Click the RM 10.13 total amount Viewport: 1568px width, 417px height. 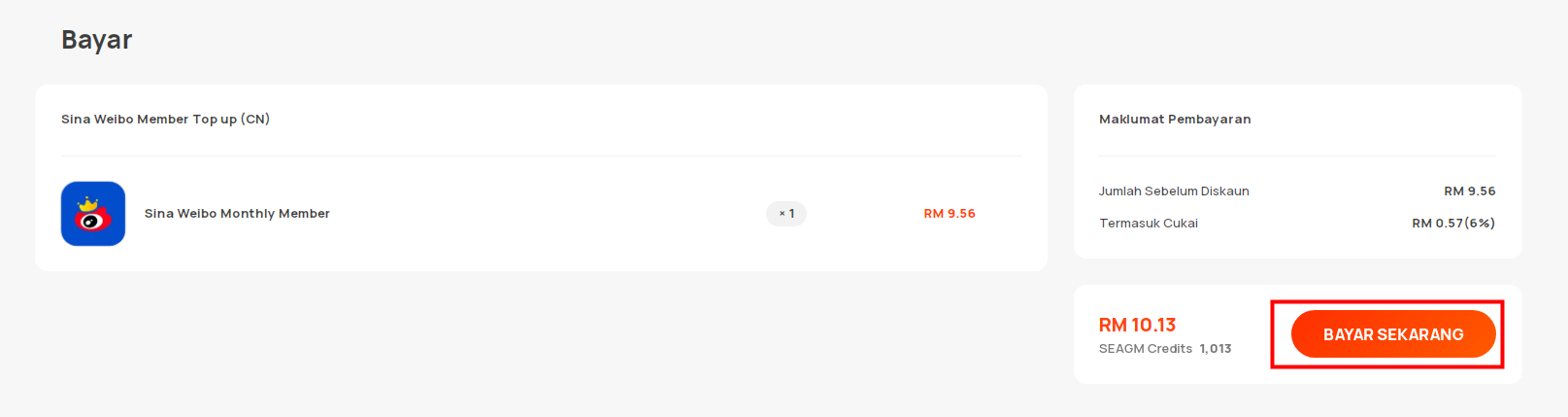tap(1137, 325)
